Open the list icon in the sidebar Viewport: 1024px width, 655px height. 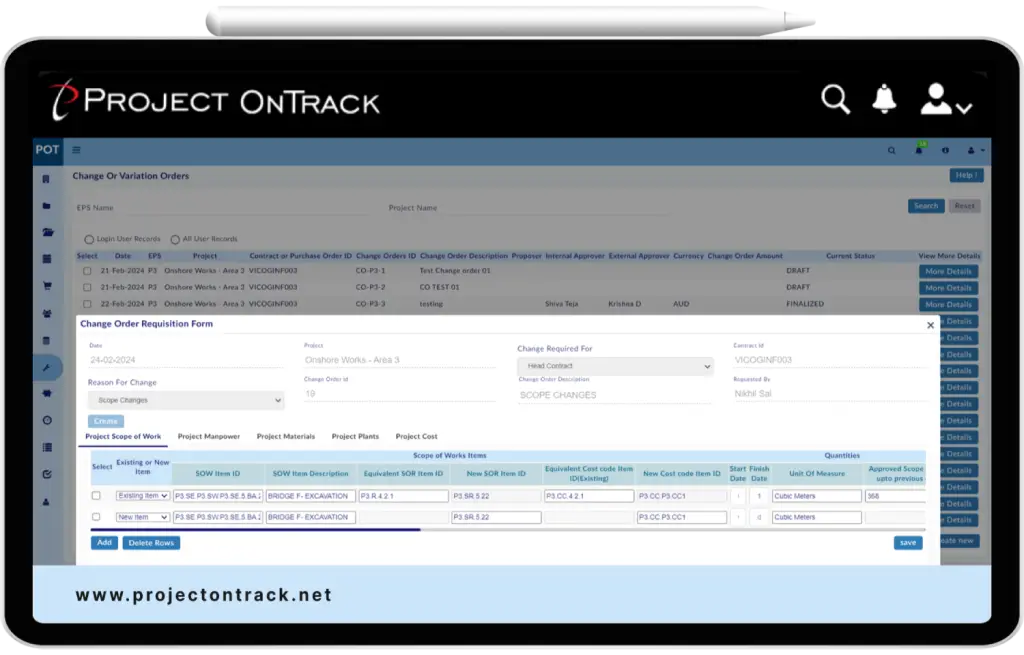(x=47, y=448)
